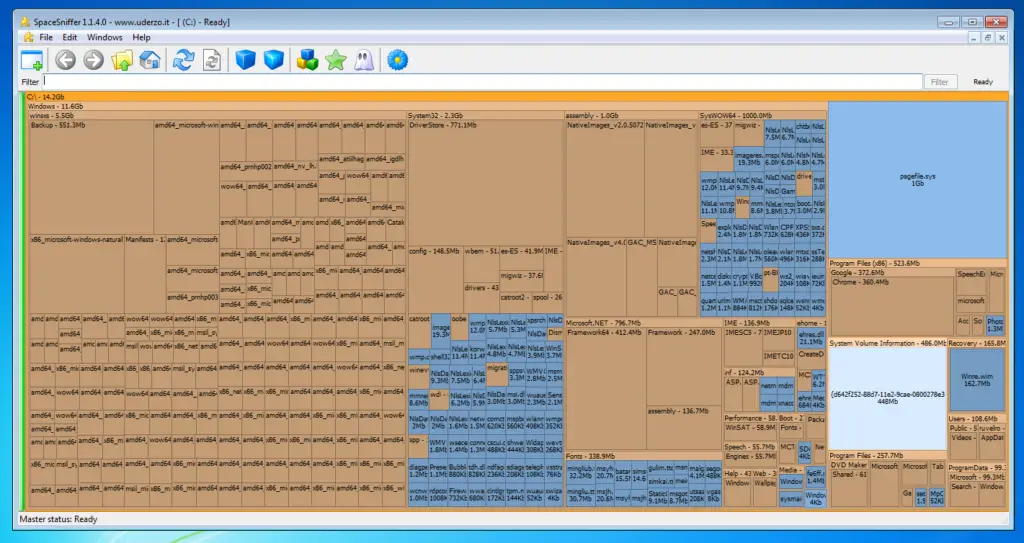Click the Program Files - 257.7Mb header
This screenshot has width=1024, height=543.
pyautogui.click(x=888, y=455)
